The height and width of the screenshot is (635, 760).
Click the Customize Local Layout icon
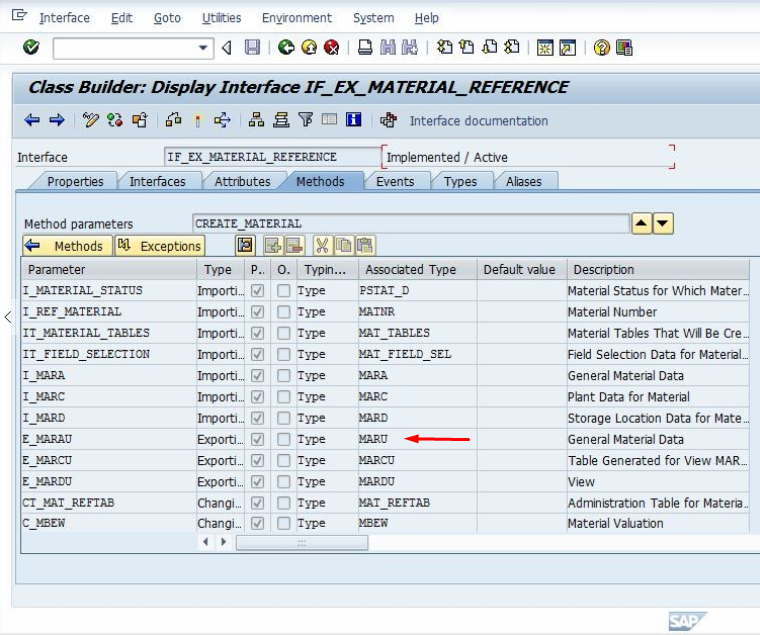pos(624,48)
